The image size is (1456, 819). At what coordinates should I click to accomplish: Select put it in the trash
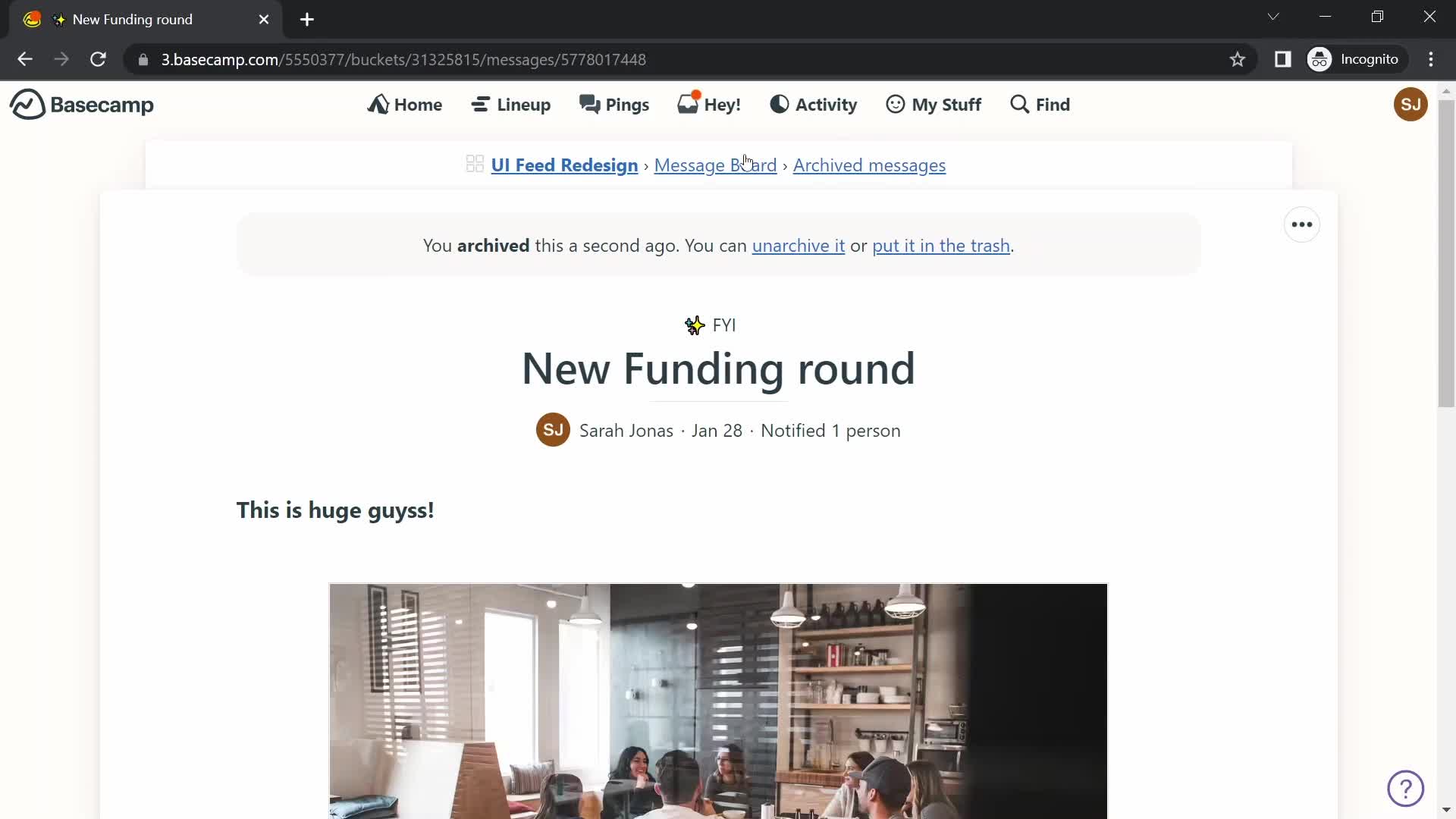pos(941,245)
